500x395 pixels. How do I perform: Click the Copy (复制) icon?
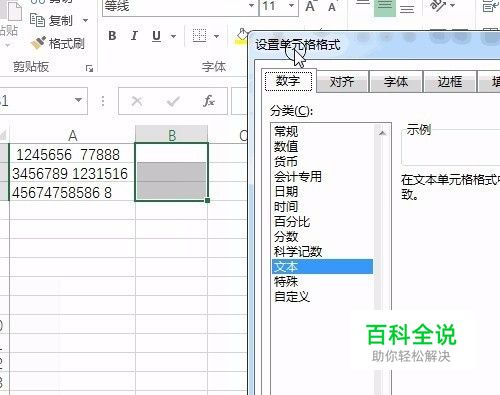pyautogui.click(x=37, y=20)
